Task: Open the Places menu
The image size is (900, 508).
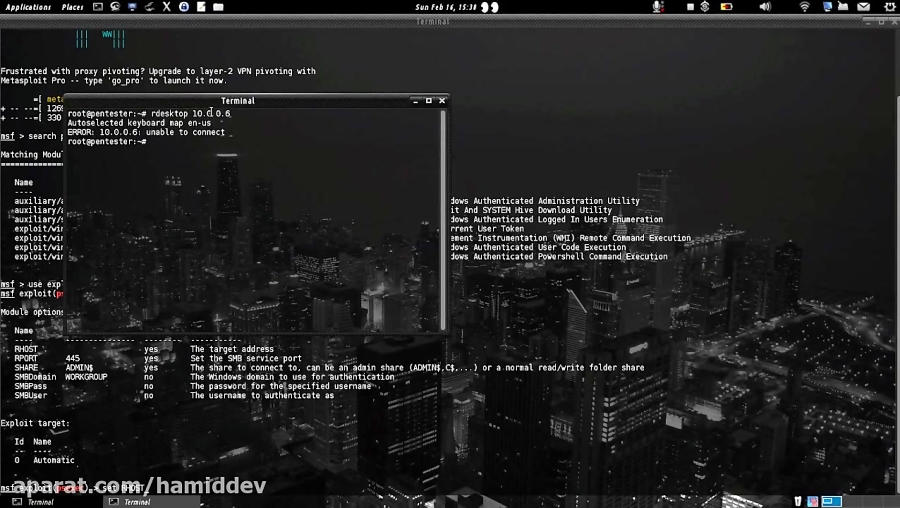Action: tap(72, 7)
